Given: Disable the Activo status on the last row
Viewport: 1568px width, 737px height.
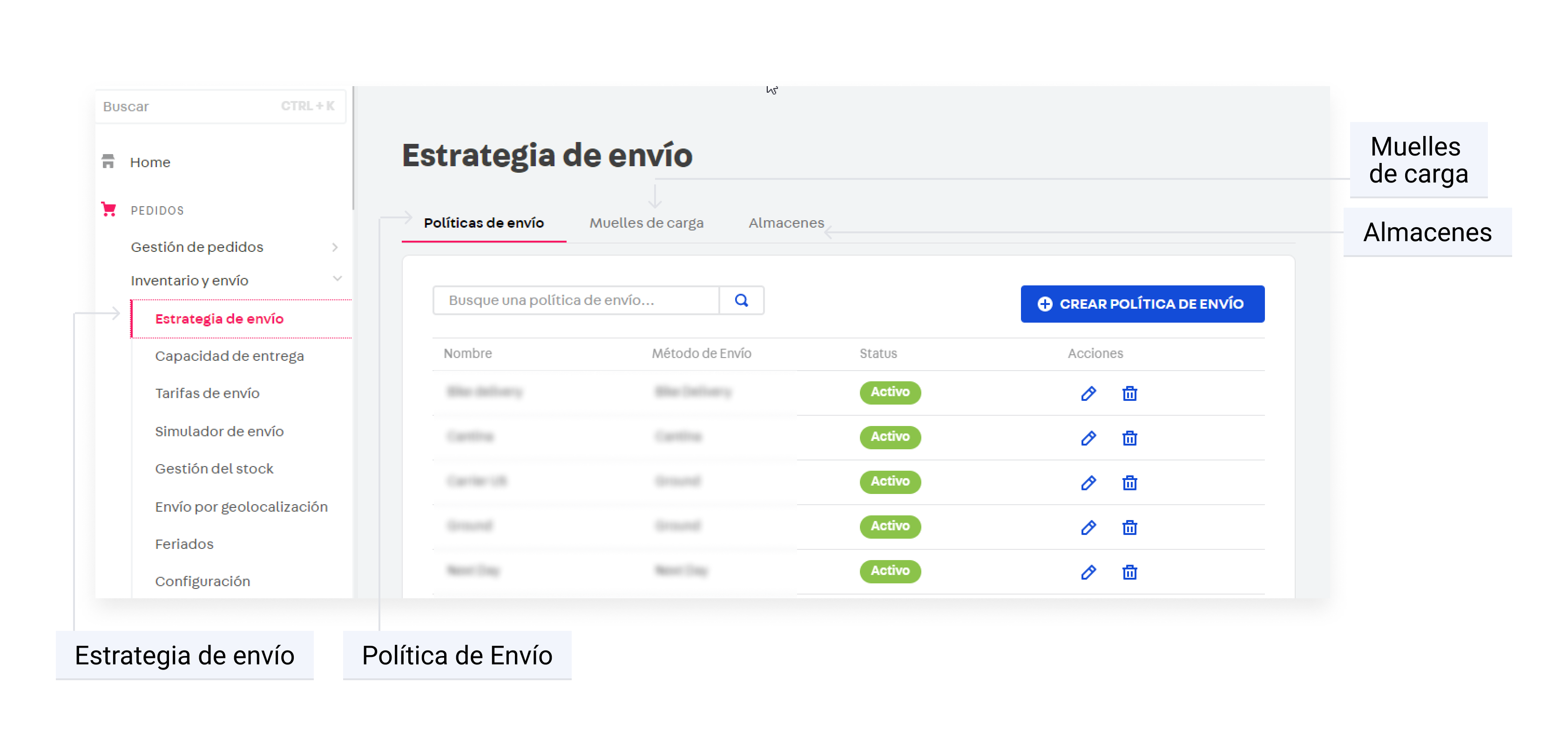Looking at the screenshot, I should tap(890, 571).
